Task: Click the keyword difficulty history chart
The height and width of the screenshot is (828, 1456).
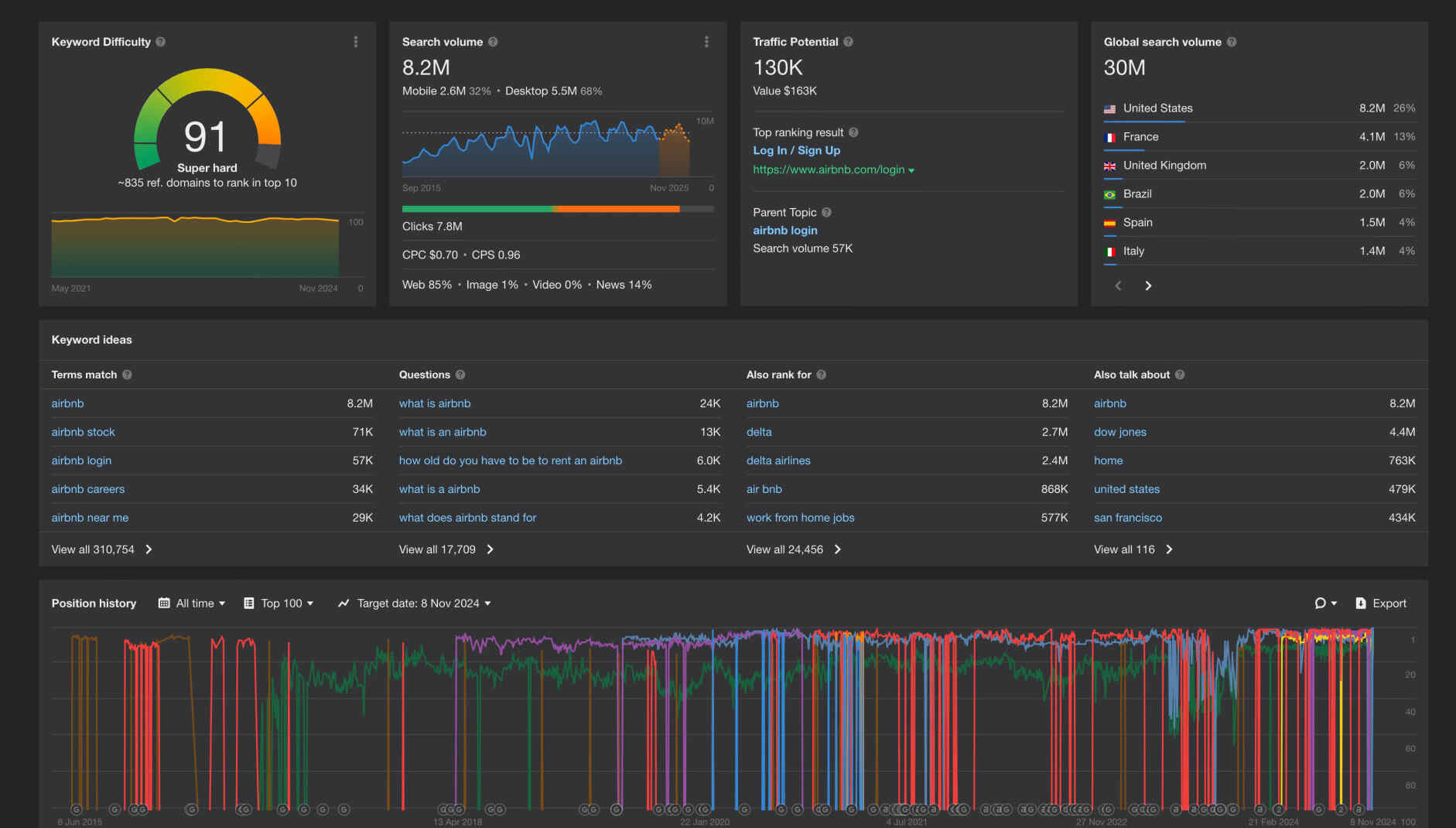Action: 195,245
